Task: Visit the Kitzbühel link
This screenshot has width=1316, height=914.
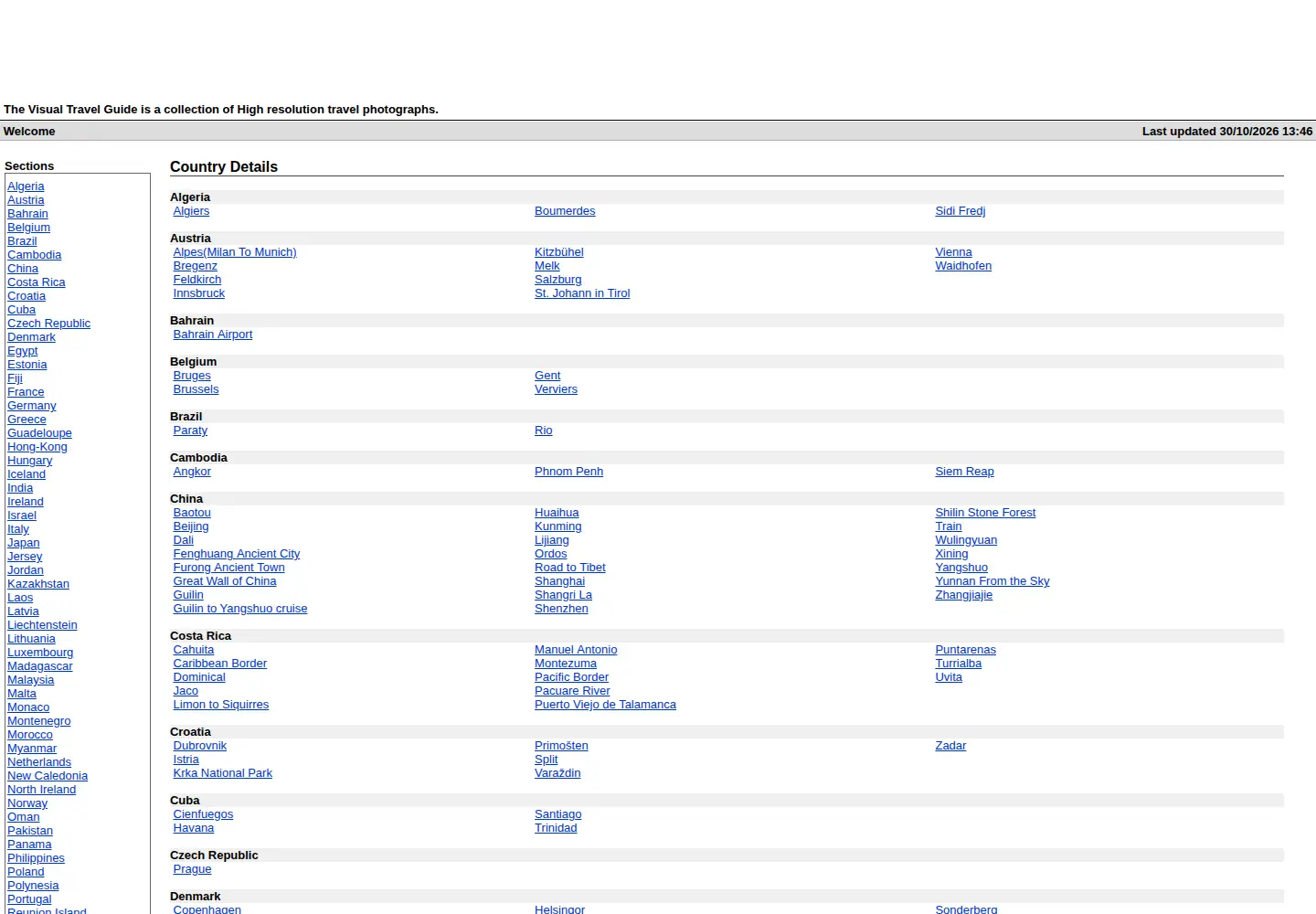Action: (558, 252)
